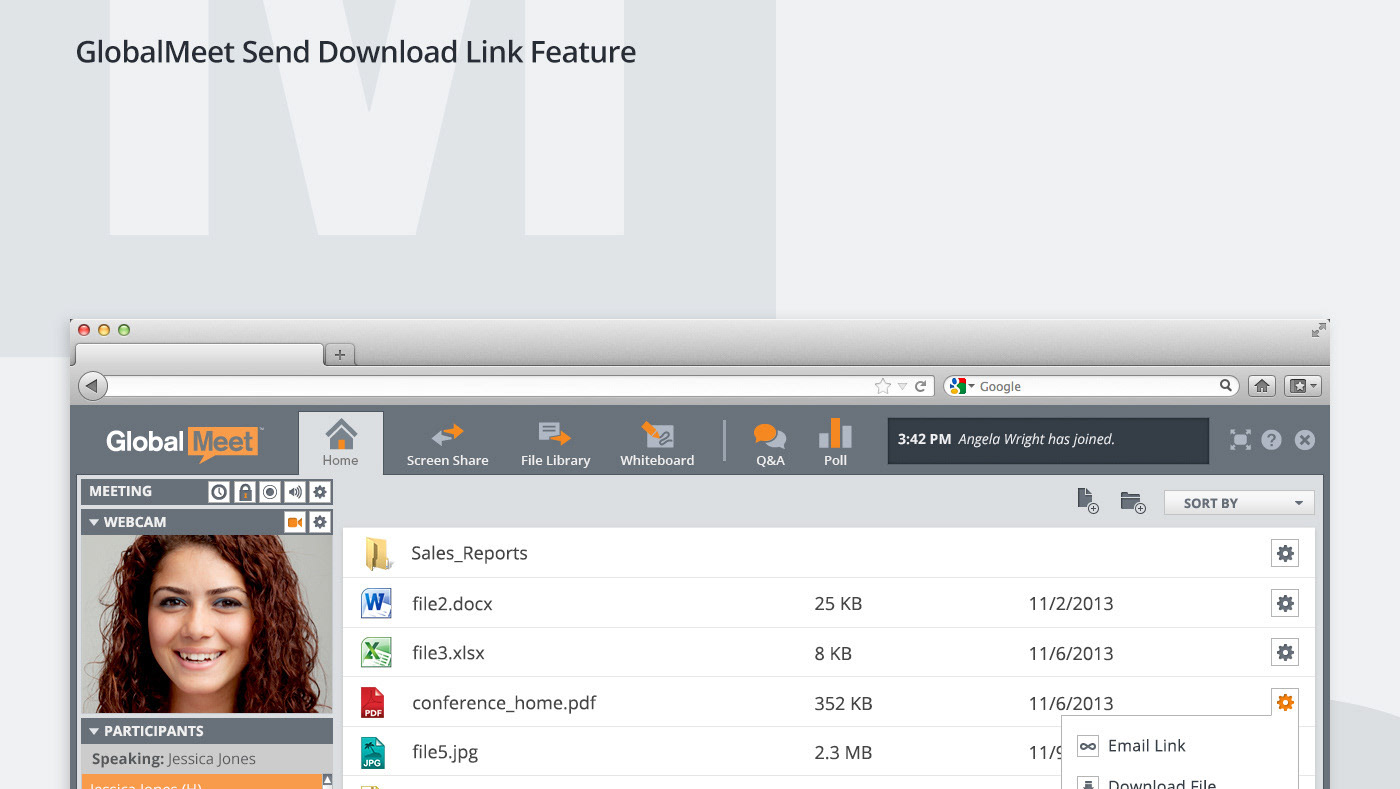Viewport: 1400px width, 789px height.
Task: Open the Q&A panel
Action: [770, 444]
